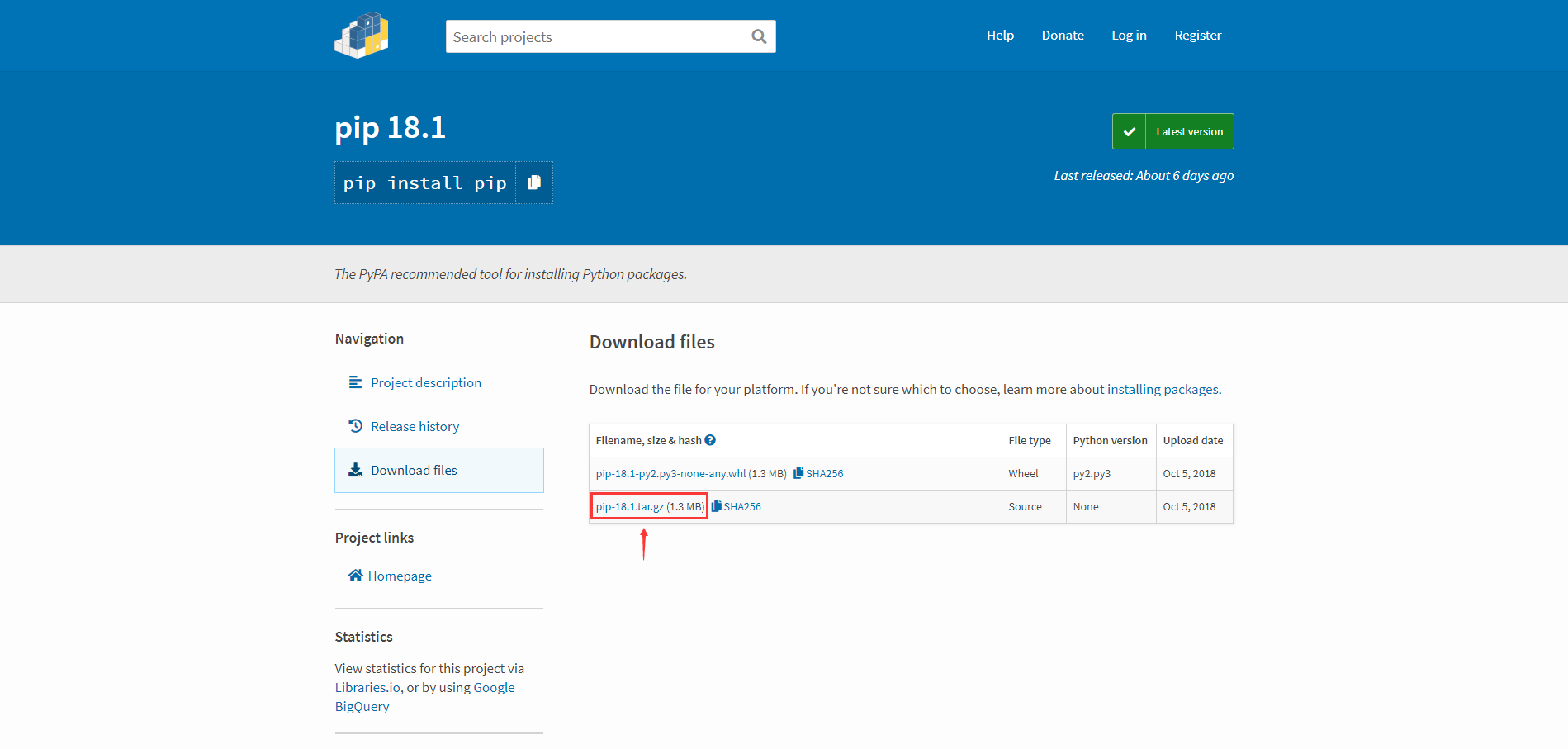Image resolution: width=1568 pixels, height=749 pixels.
Task: Focus the Search projects field
Action: [611, 36]
